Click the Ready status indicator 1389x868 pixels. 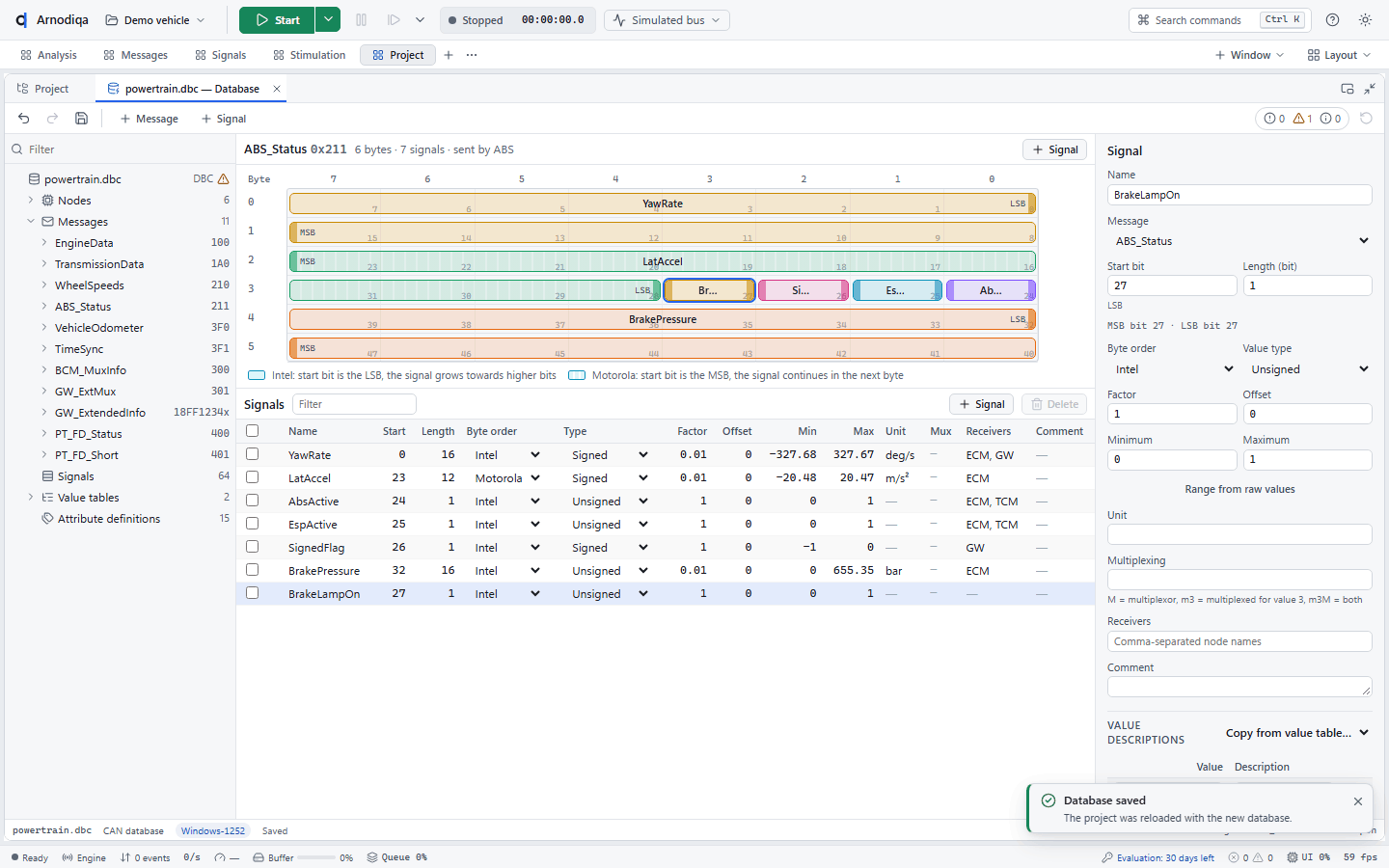[x=29, y=857]
